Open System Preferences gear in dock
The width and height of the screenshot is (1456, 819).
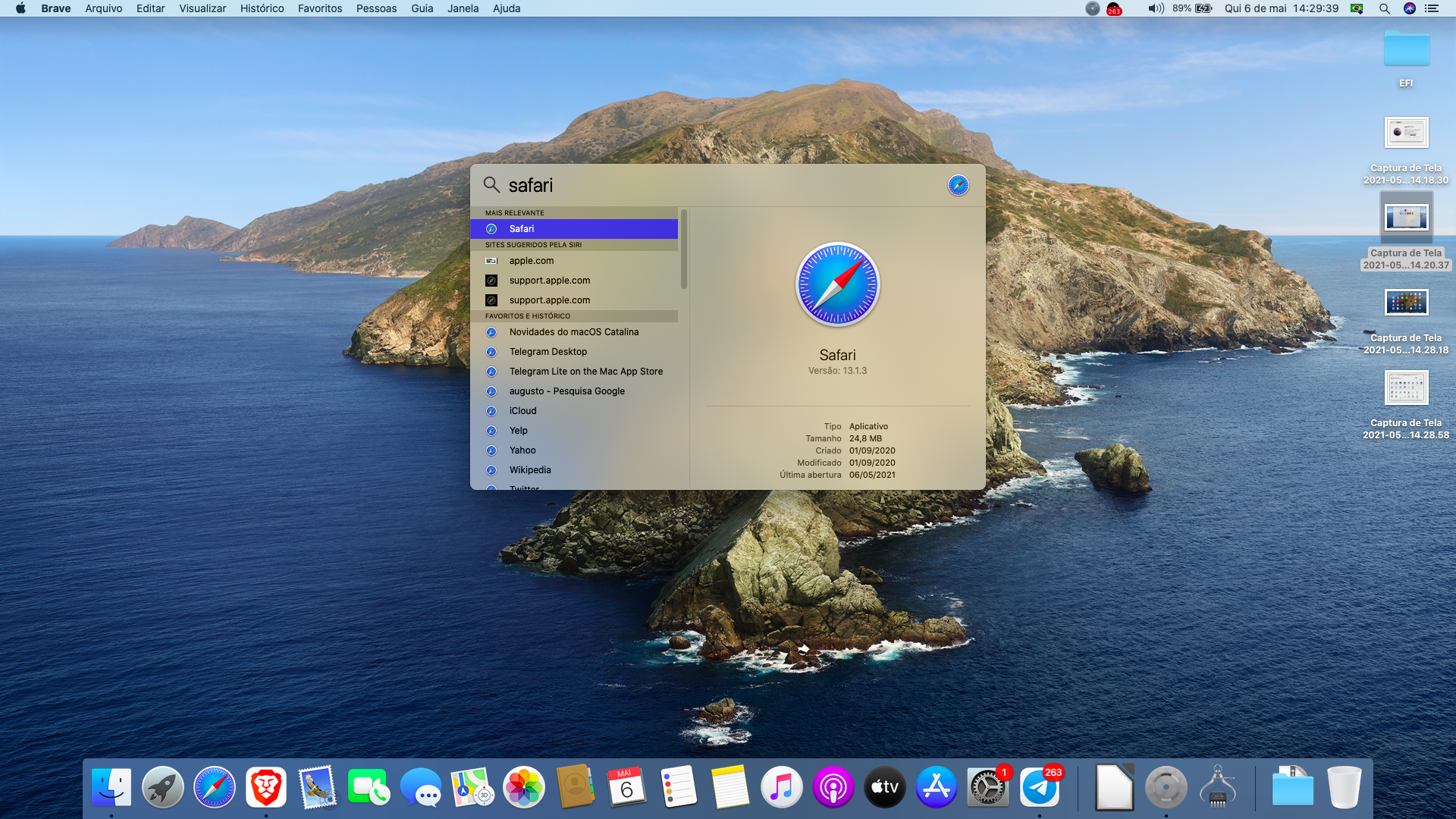coord(987,787)
